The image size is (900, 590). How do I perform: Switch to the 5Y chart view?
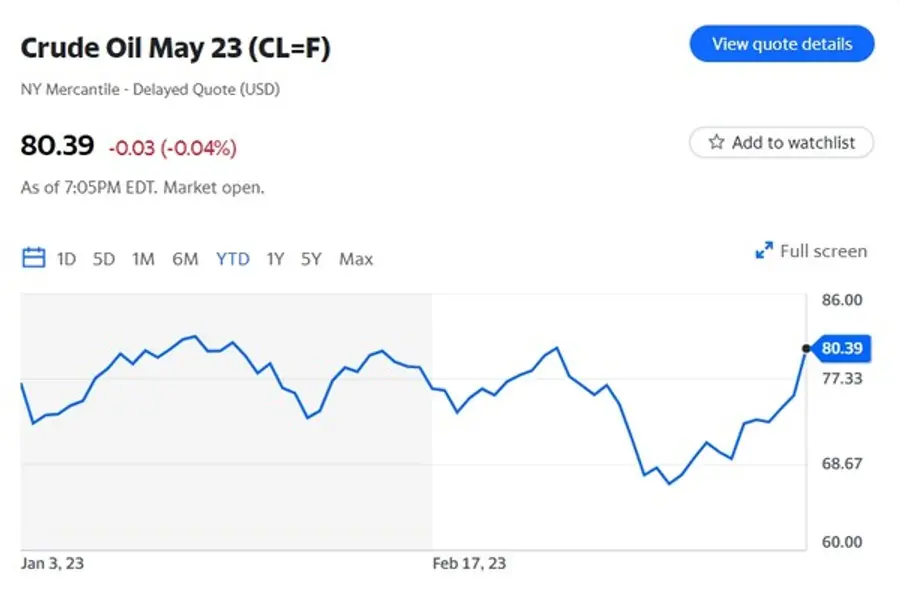[x=311, y=258]
